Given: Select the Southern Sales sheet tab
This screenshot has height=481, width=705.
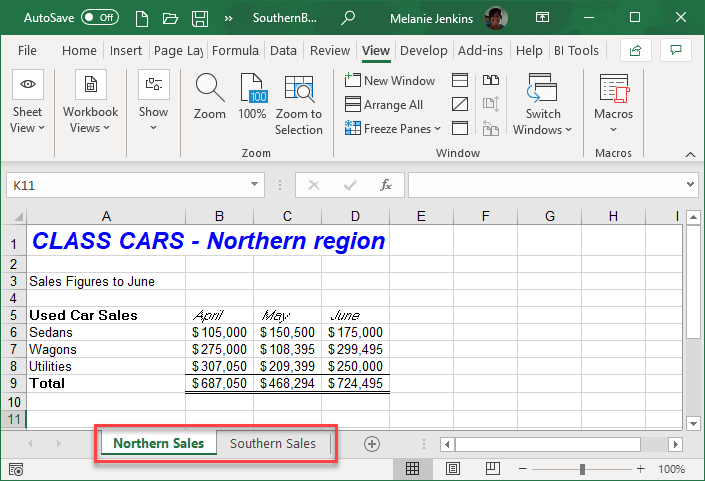Looking at the screenshot, I should coord(273,443).
